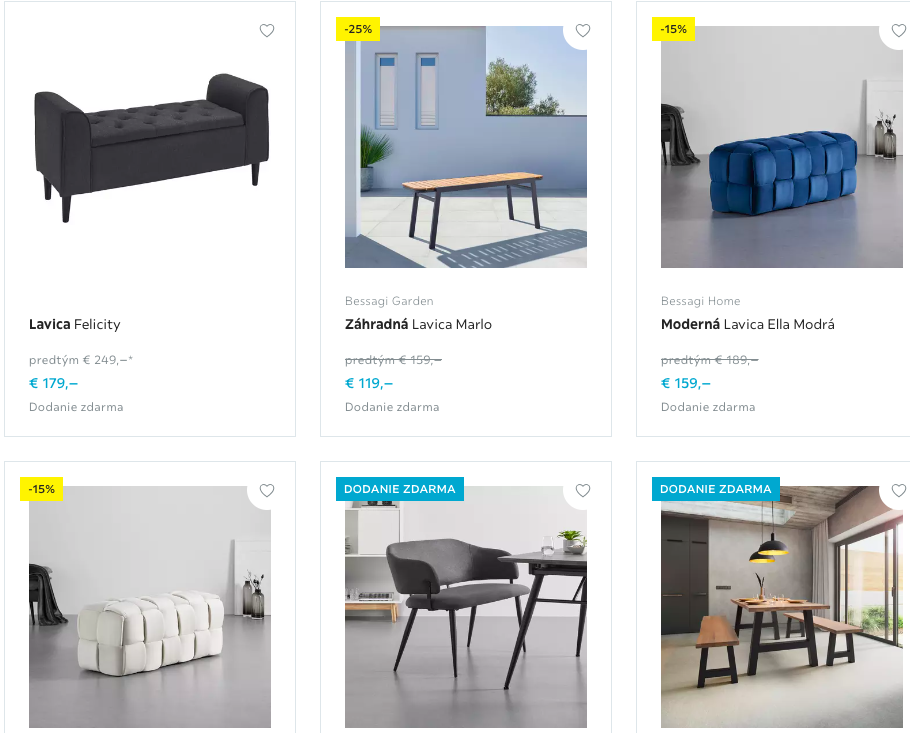Open Záhradná Lavica Marlo product link

tap(418, 324)
